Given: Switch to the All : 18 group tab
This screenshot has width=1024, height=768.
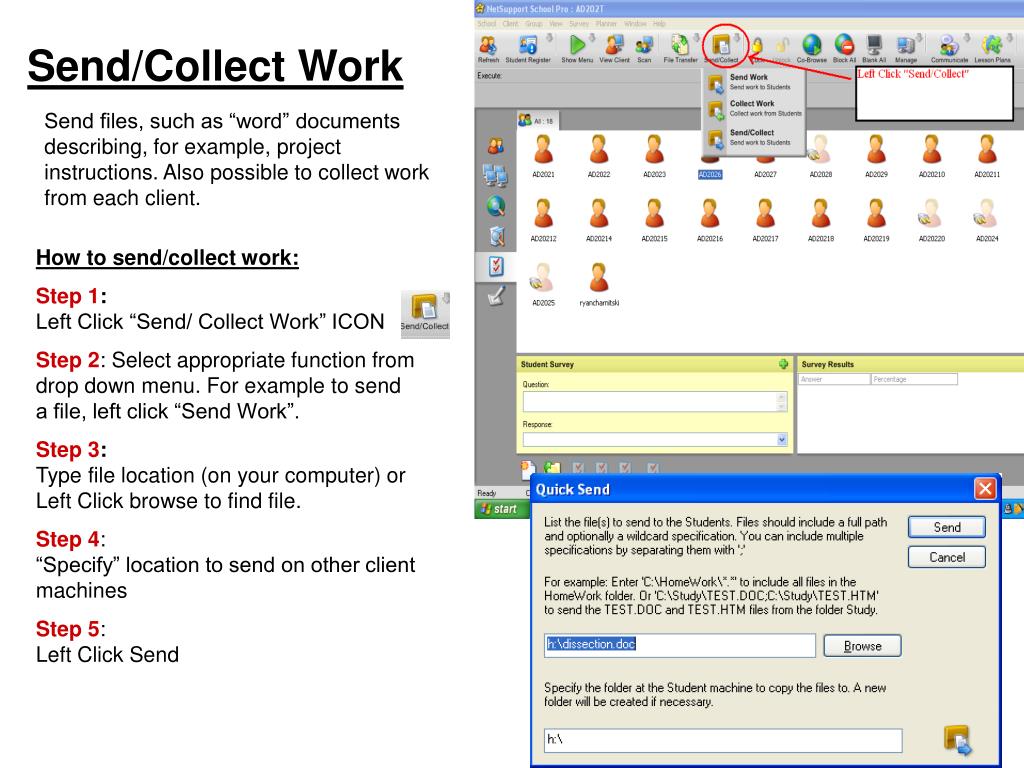Looking at the screenshot, I should 536,120.
